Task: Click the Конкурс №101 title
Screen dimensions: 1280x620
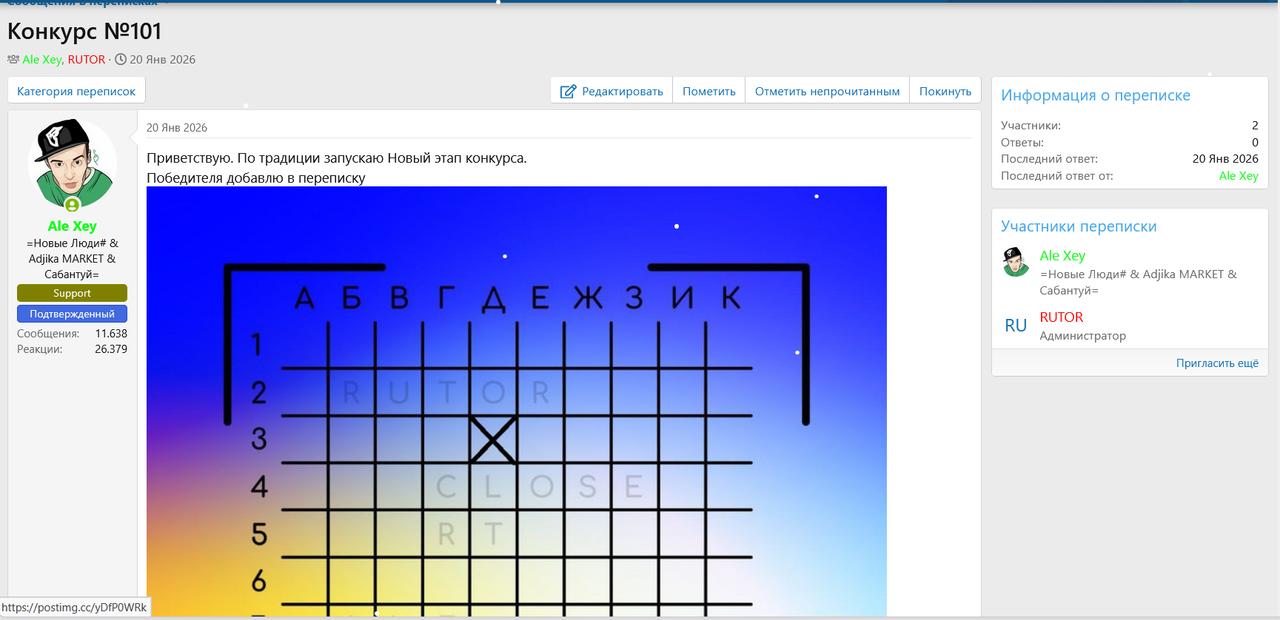Action: 84,31
